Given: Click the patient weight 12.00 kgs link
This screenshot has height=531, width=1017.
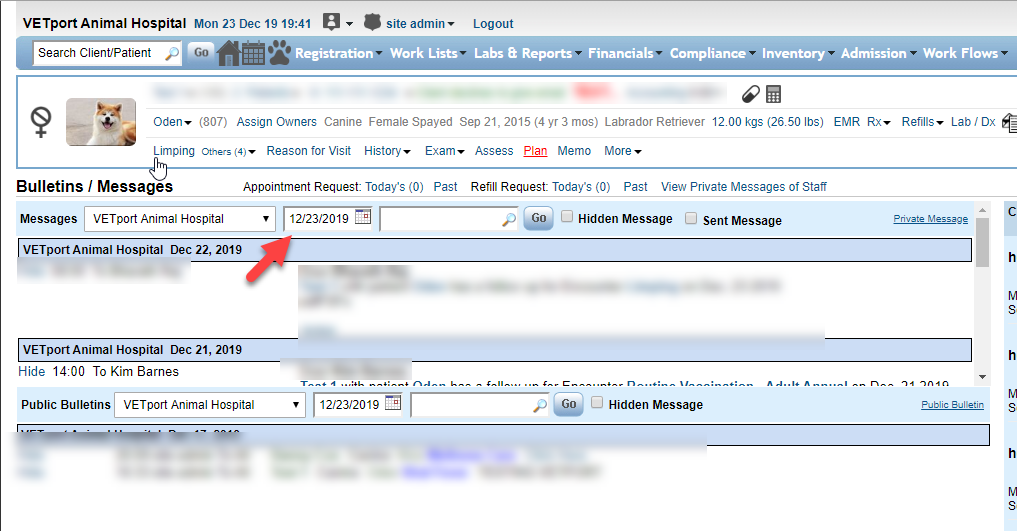Looking at the screenshot, I should coord(767,122).
